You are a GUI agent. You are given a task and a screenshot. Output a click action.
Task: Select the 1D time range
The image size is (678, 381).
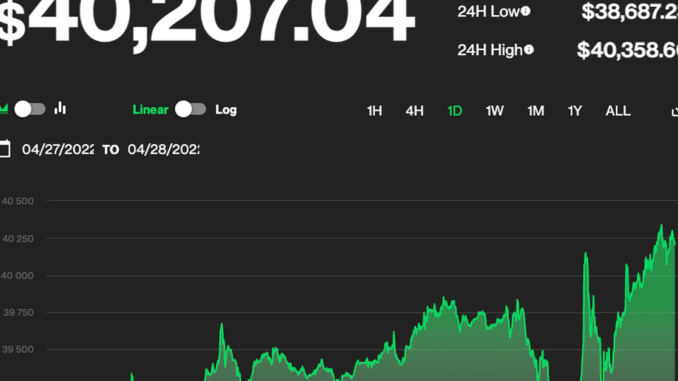coord(454,111)
